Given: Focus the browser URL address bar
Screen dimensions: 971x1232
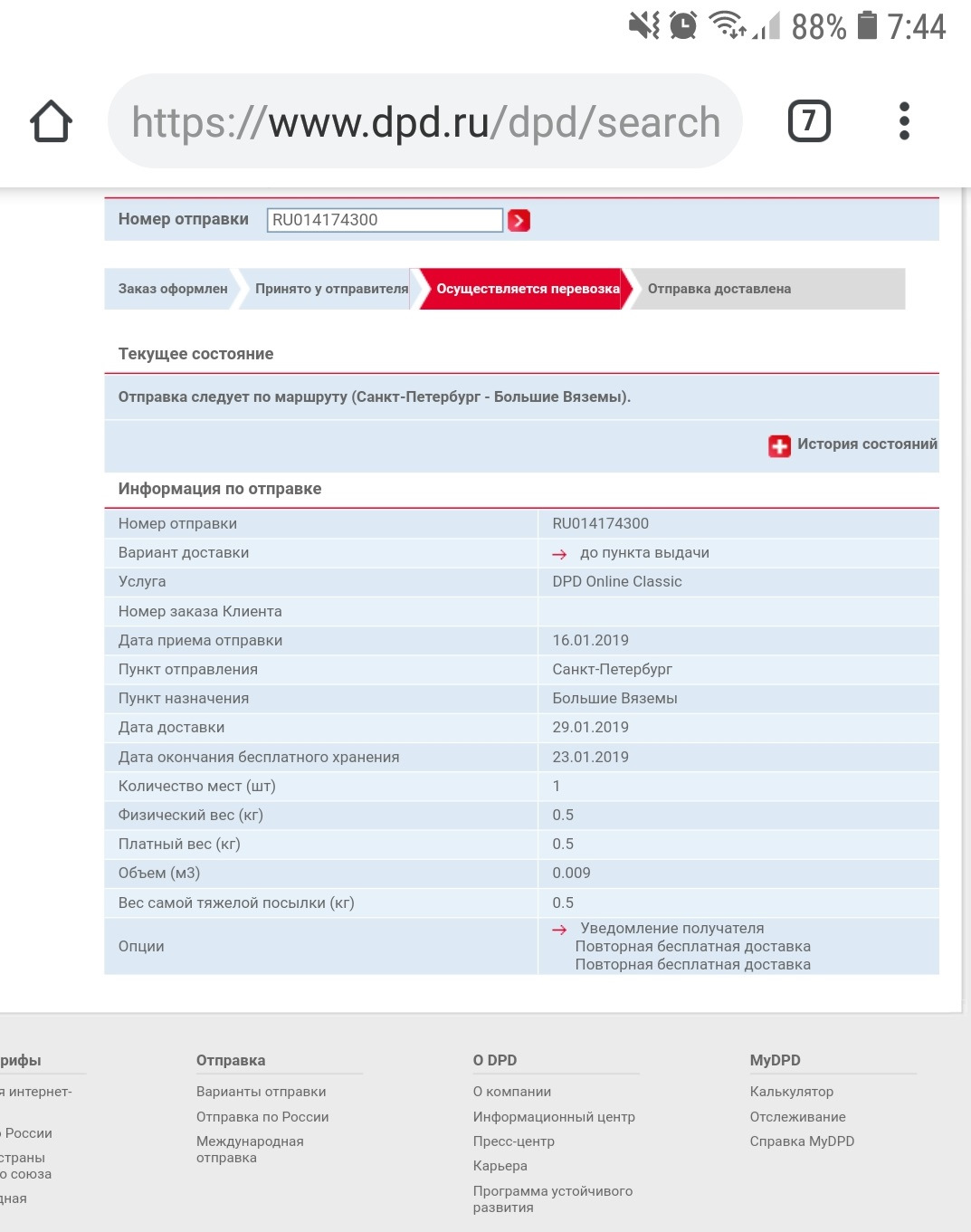Looking at the screenshot, I should [425, 121].
